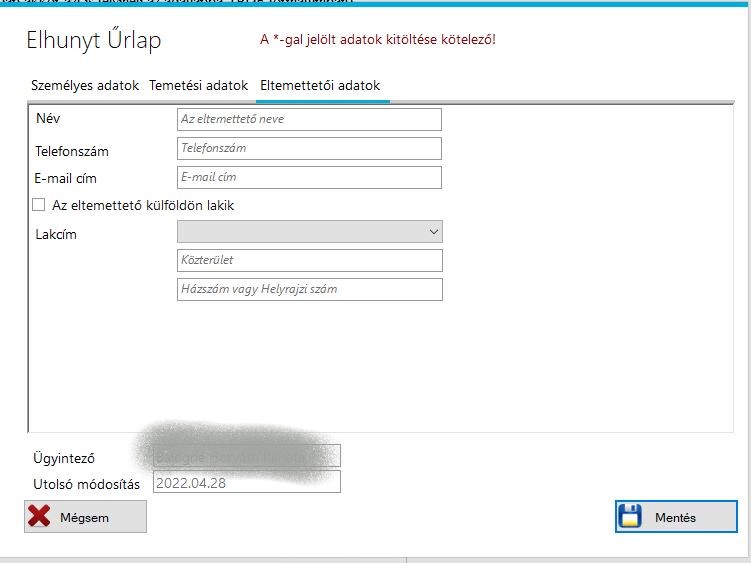Click the 'Elhunyt Űrlap' form title

[93, 41]
